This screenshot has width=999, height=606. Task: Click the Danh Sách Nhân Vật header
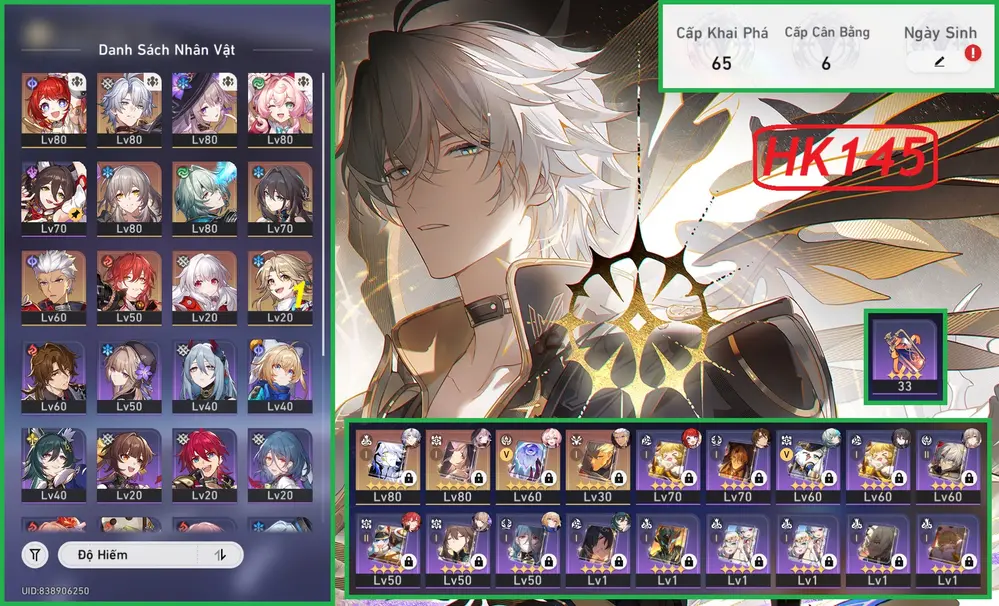click(x=167, y=50)
